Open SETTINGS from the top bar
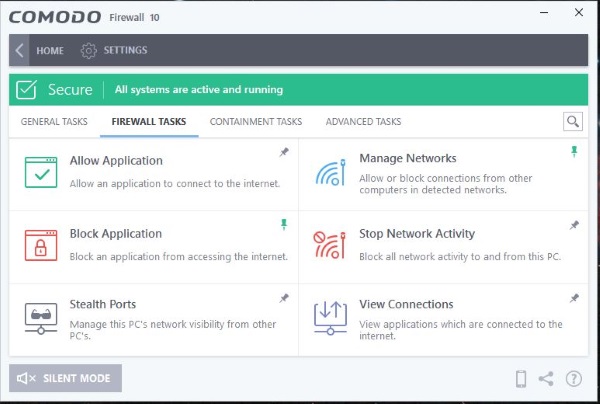 tap(125, 50)
